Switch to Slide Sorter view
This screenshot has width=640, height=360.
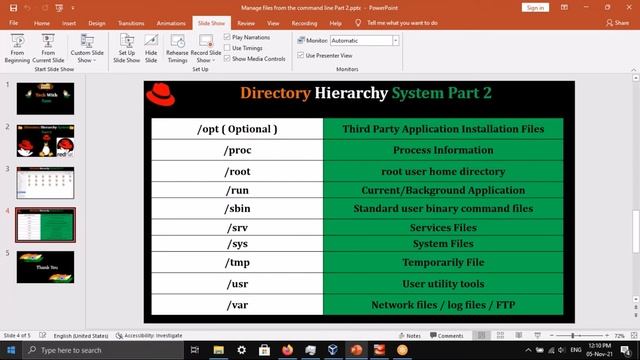coord(500,336)
